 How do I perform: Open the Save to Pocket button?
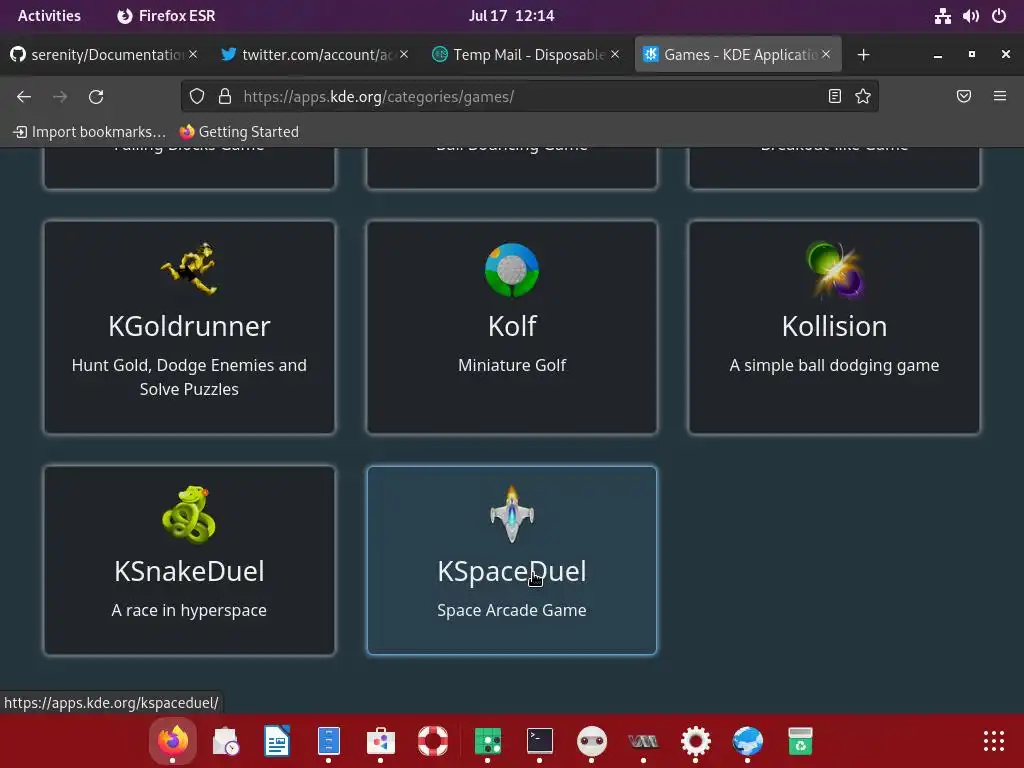[964, 97]
